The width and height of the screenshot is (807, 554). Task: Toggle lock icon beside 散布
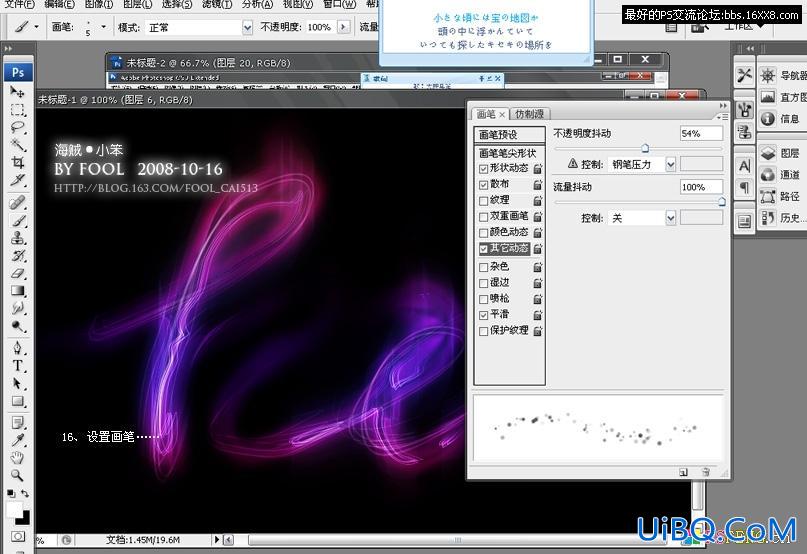pyautogui.click(x=538, y=184)
